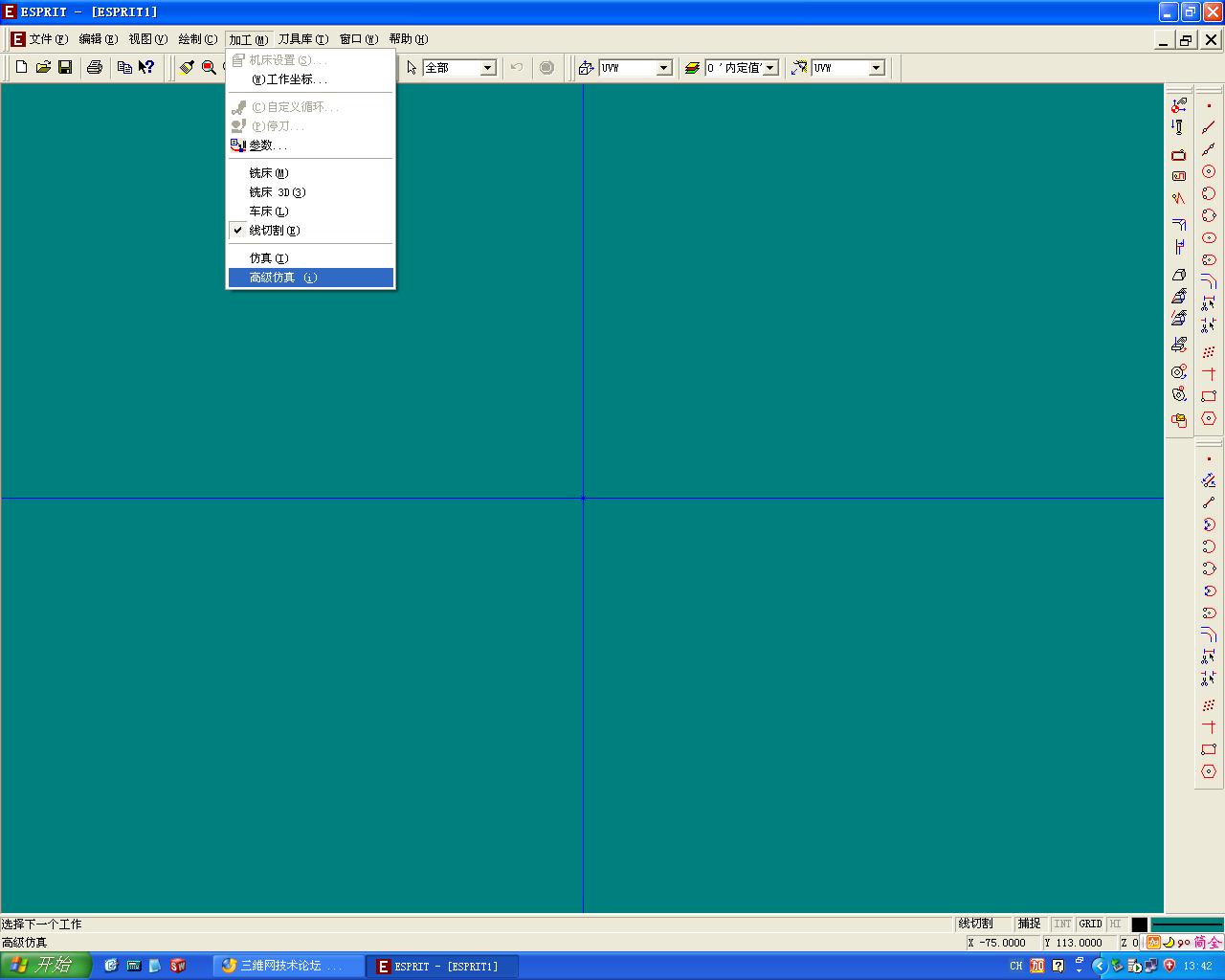Toggle INT mode in status bar
Viewport: 1225px width, 980px height.
1062,924
